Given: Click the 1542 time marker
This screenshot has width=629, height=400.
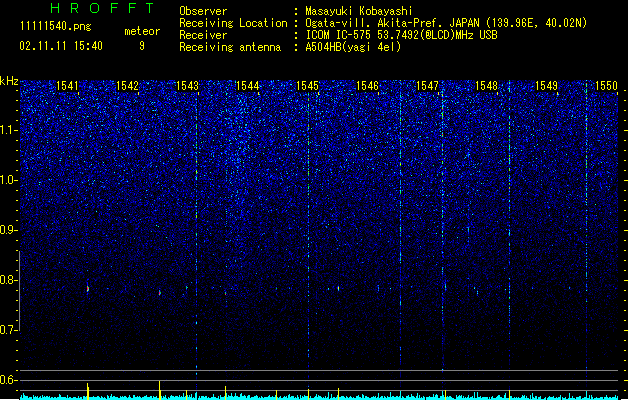Looking at the screenshot, I should pyautogui.click(x=127, y=86).
